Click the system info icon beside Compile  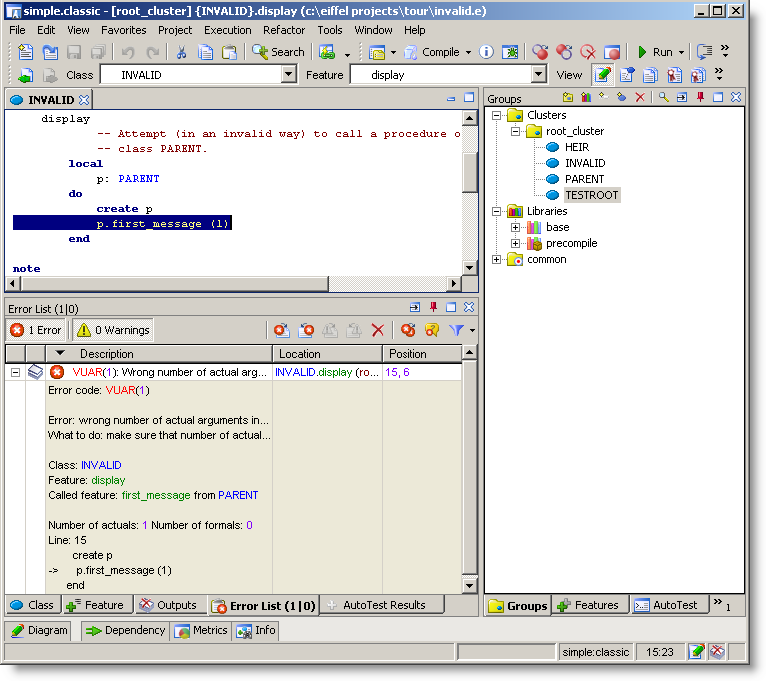(x=486, y=52)
